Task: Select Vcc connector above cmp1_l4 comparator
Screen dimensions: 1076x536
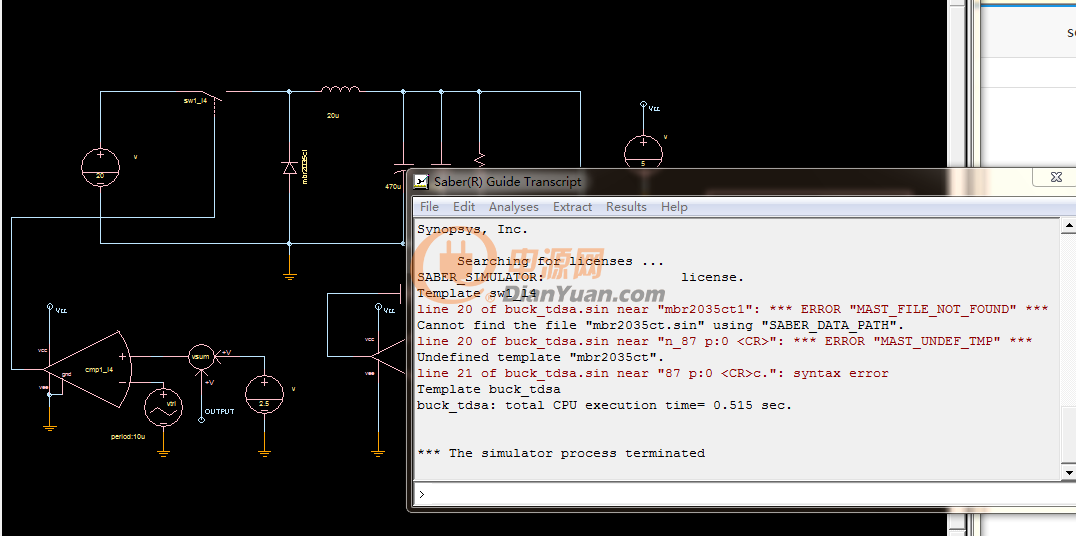Action: (x=49, y=307)
